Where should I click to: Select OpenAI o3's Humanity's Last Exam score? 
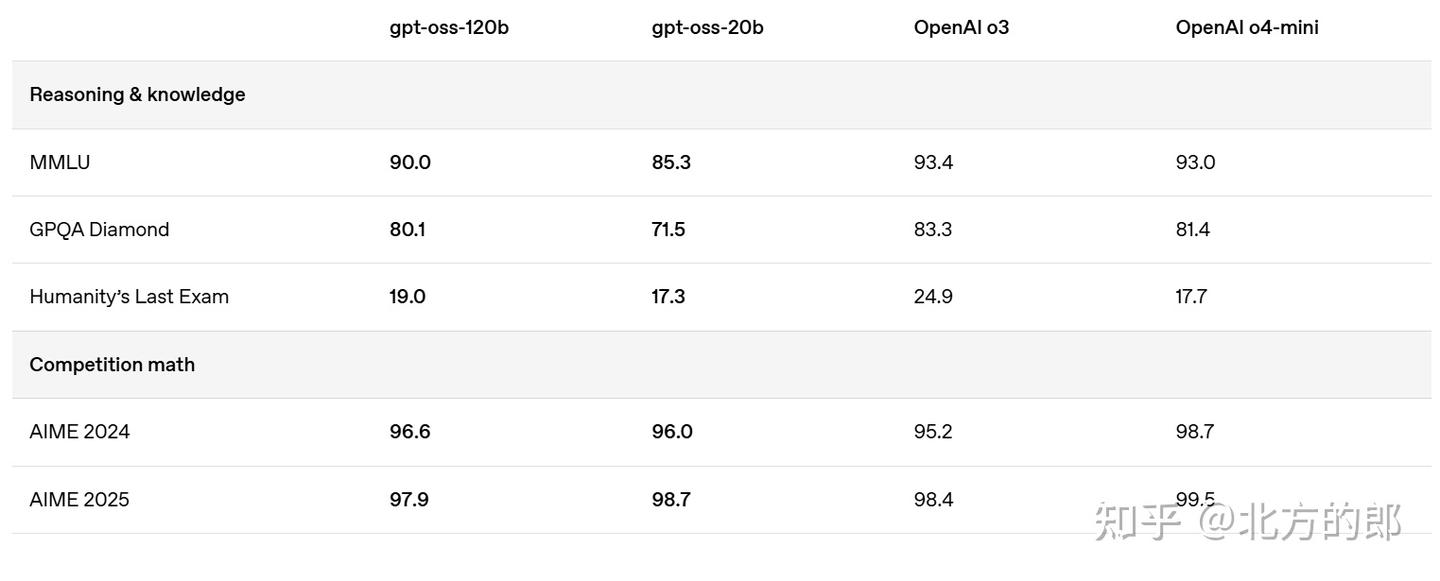tap(933, 297)
